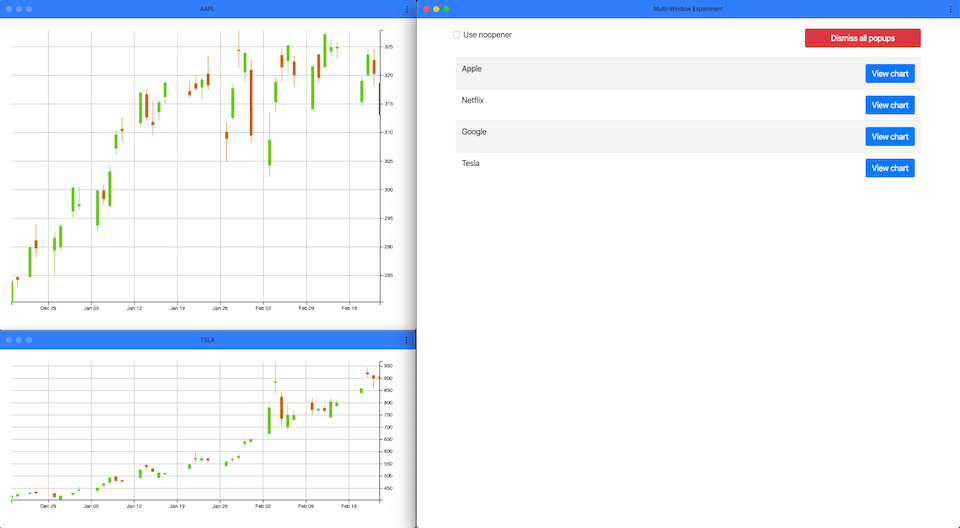Open the Multi-Window Experiment three-dot menu
Image resolution: width=960 pixels, height=528 pixels.
(950, 9)
